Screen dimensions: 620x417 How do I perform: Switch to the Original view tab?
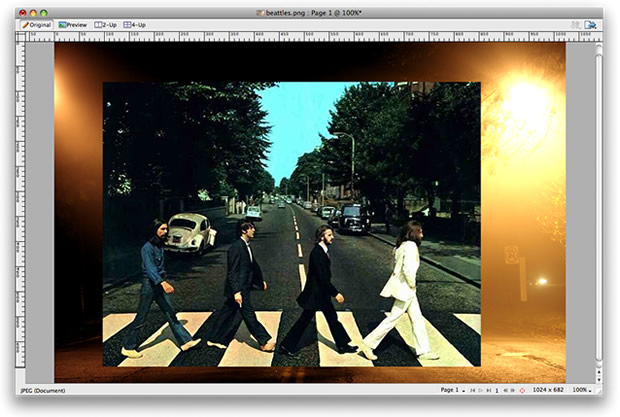pyautogui.click(x=37, y=24)
